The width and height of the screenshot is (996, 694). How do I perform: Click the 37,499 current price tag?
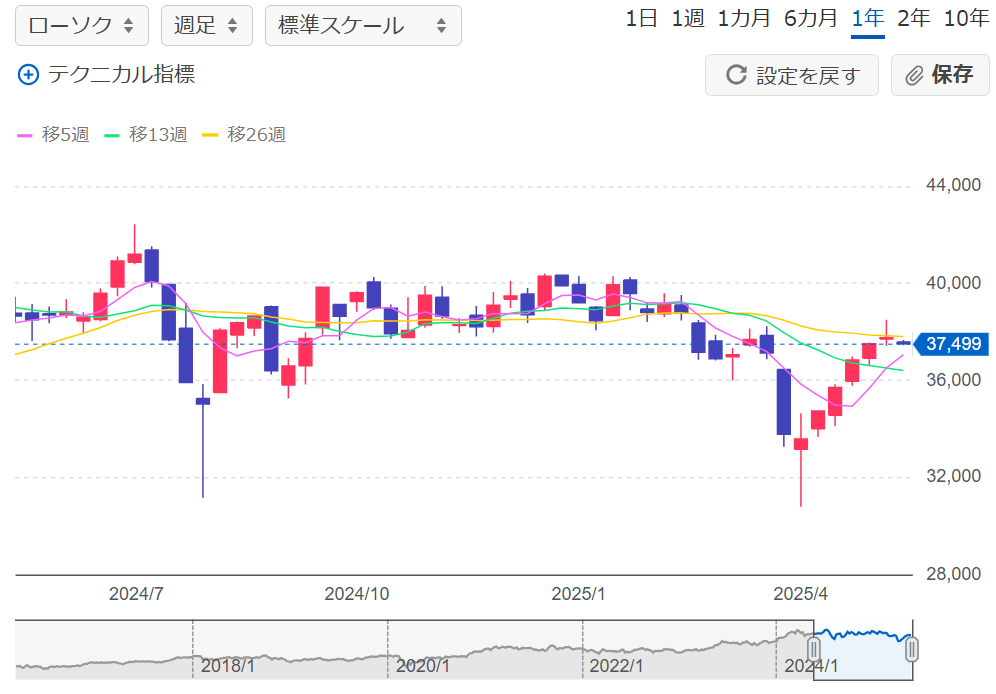click(950, 344)
